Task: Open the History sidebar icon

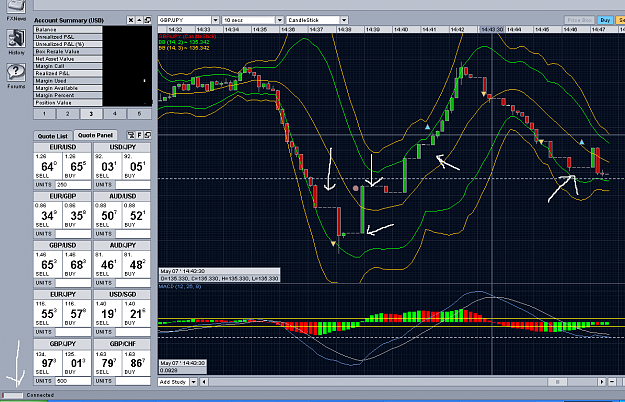Action: [x=16, y=39]
